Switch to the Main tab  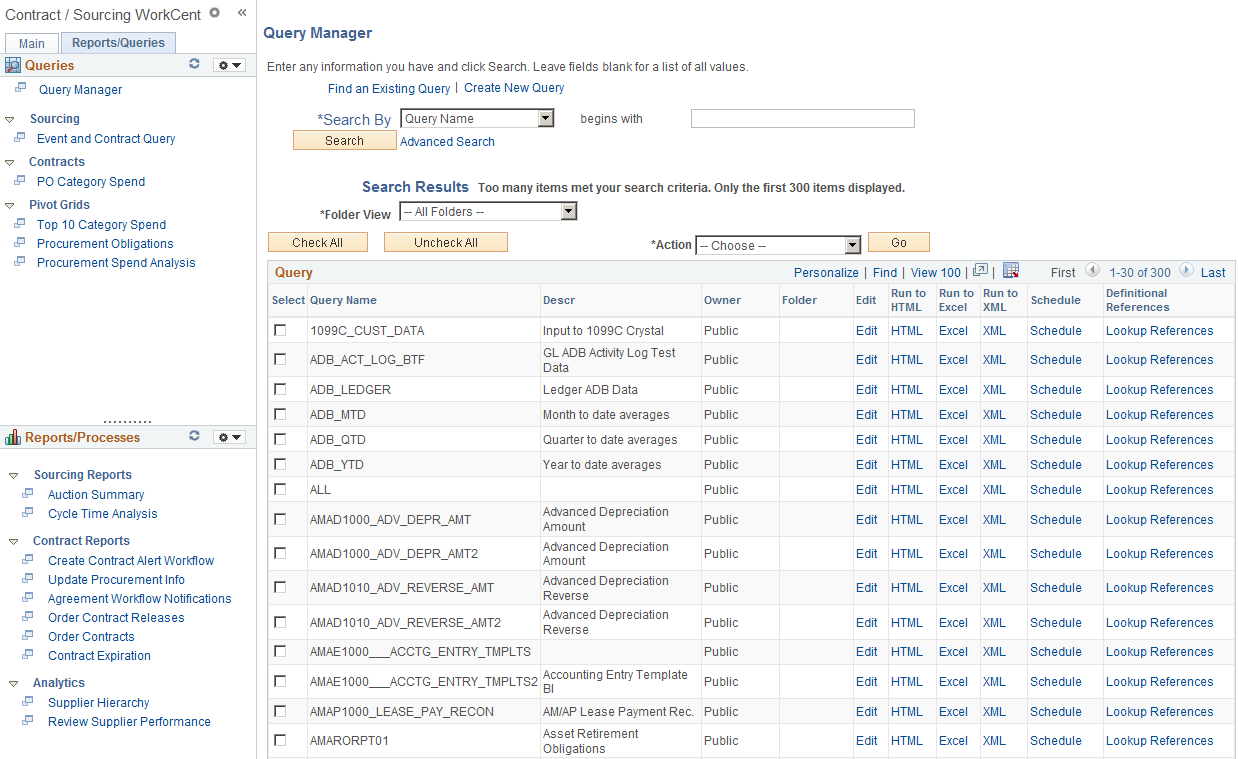(x=31, y=43)
